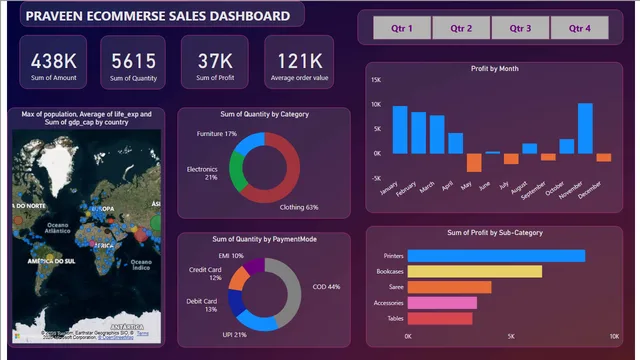Click the tall November profit bar
640x360 pixels.
point(585,128)
